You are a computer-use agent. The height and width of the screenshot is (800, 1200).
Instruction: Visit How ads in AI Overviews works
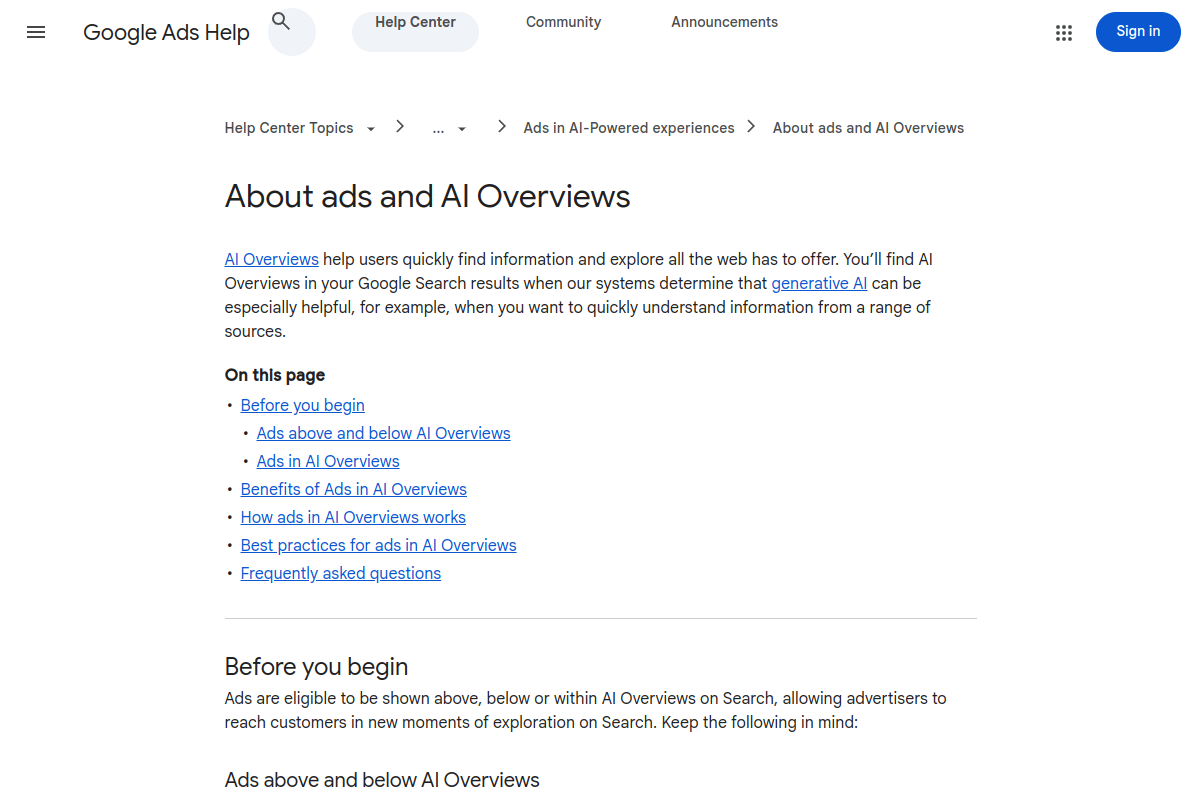352,517
